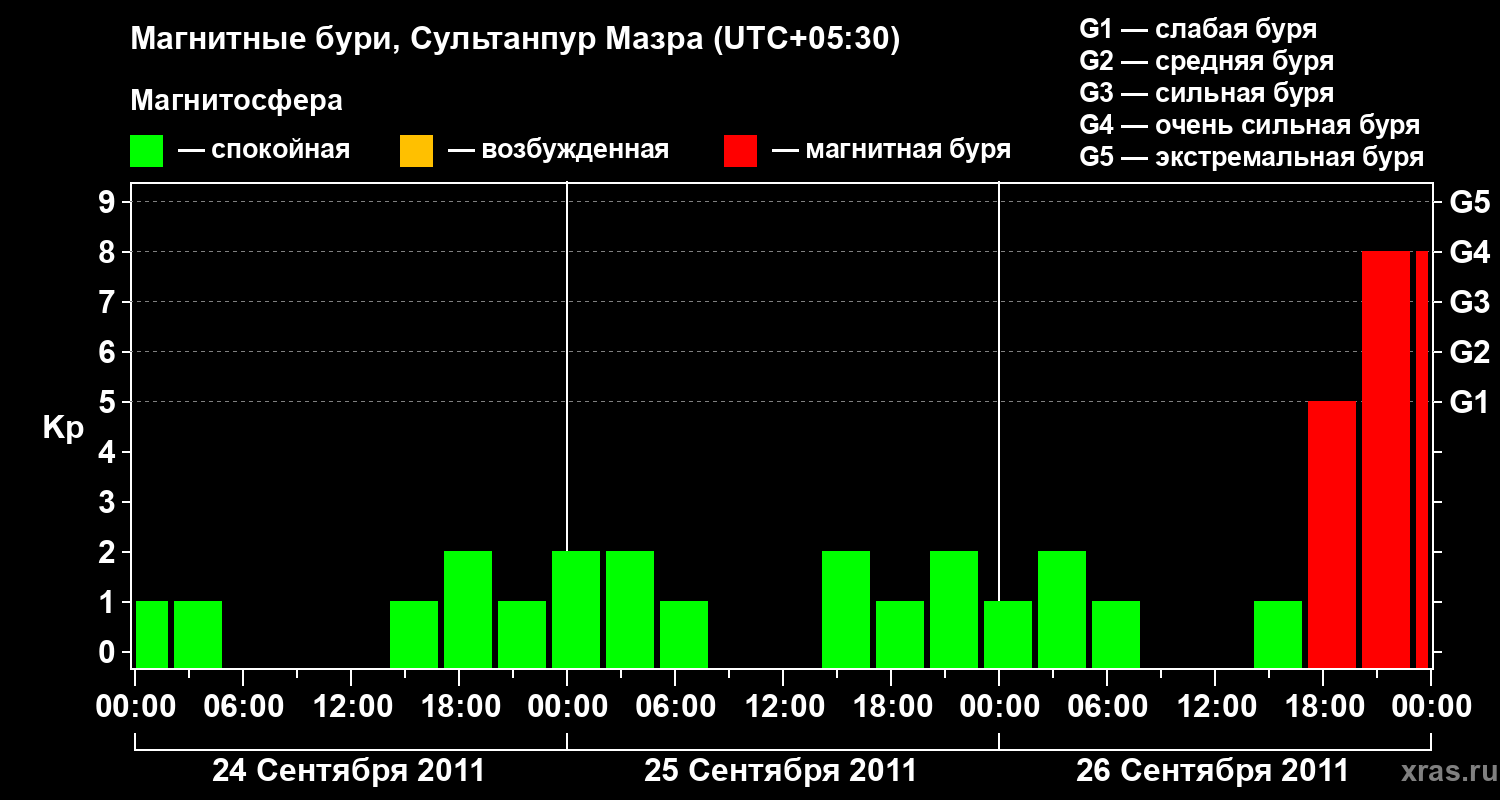Click the '— магнитная буря' legend label
Viewport: 1500px width, 800px height.
892,151
